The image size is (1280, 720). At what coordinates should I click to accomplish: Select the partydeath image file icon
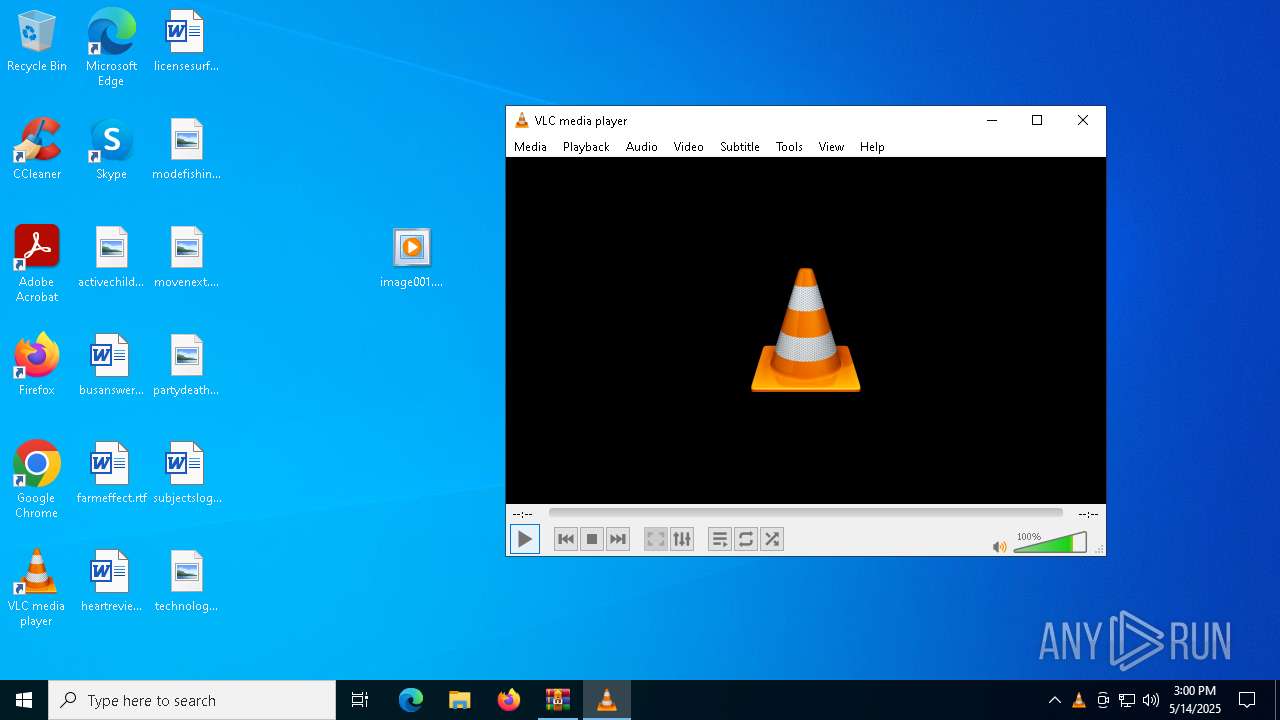coord(186,365)
